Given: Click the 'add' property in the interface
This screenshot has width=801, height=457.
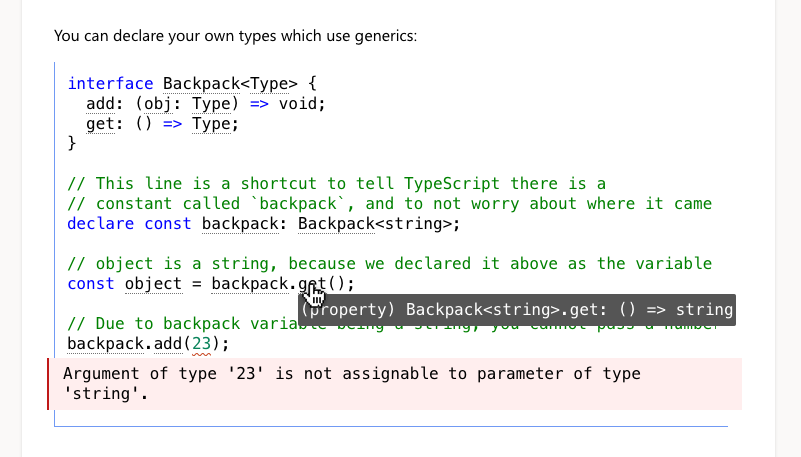Looking at the screenshot, I should coord(101,104).
